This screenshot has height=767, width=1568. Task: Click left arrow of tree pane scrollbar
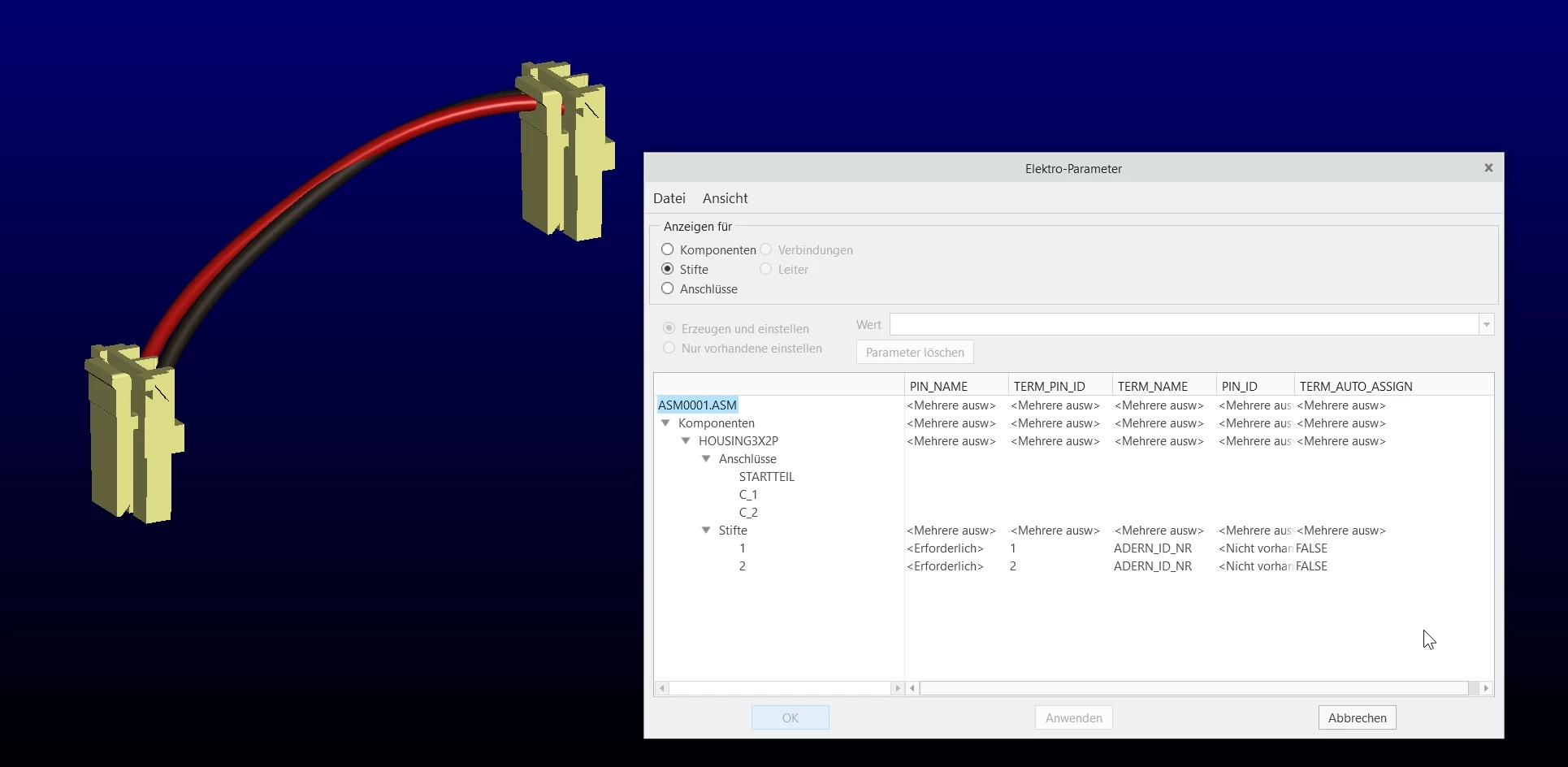point(662,688)
